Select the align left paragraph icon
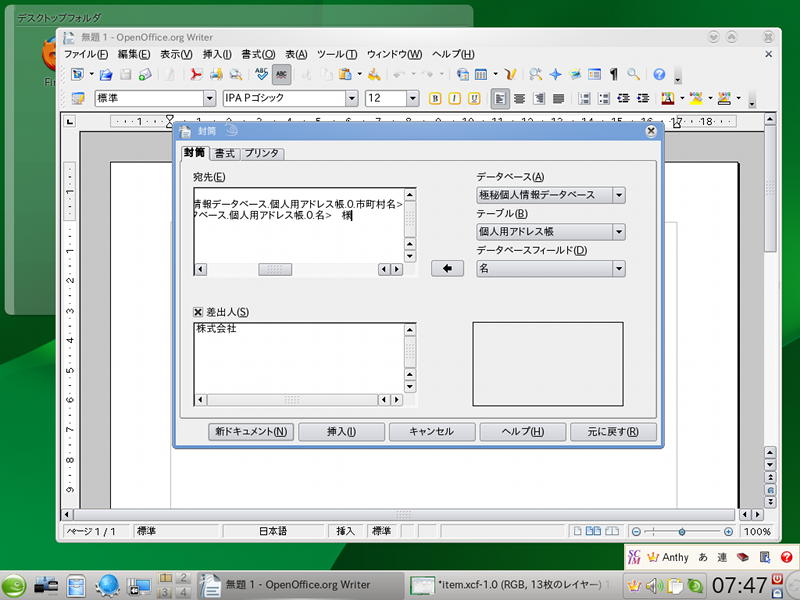Image resolution: width=800 pixels, height=600 pixels. click(500, 98)
